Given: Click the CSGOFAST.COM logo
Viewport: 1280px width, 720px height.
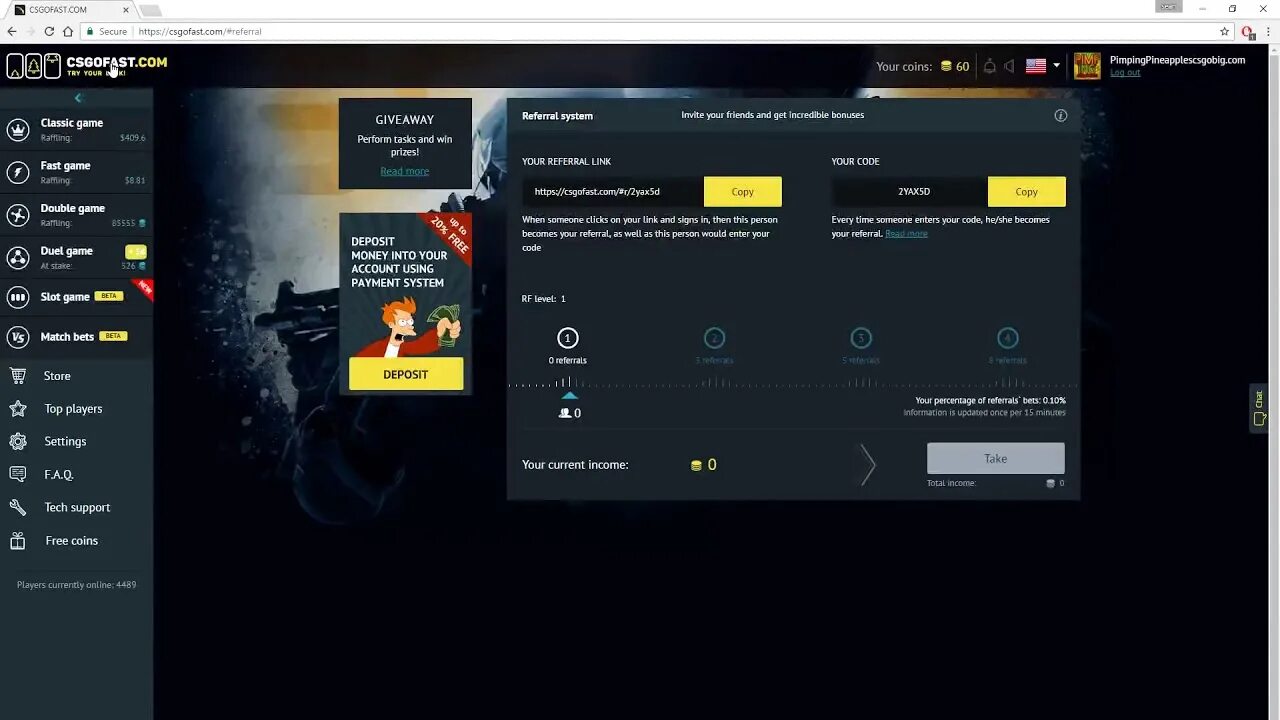Looking at the screenshot, I should pos(87,66).
